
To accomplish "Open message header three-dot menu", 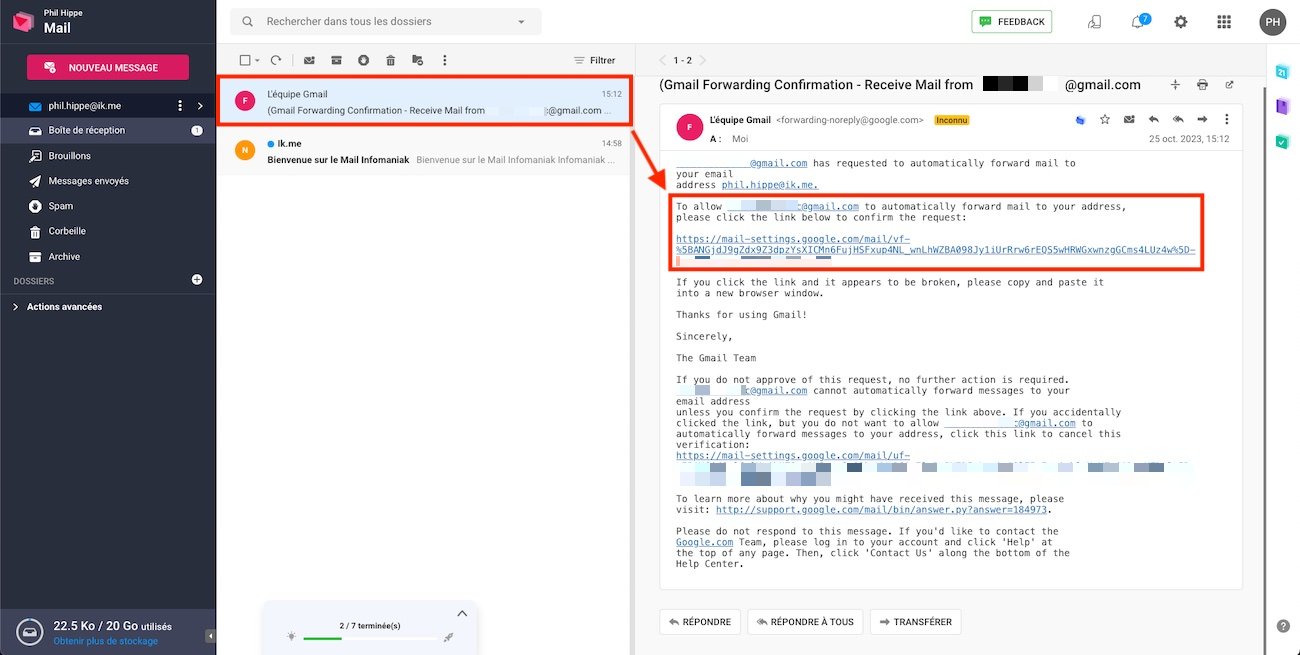I will [x=1226, y=120].
